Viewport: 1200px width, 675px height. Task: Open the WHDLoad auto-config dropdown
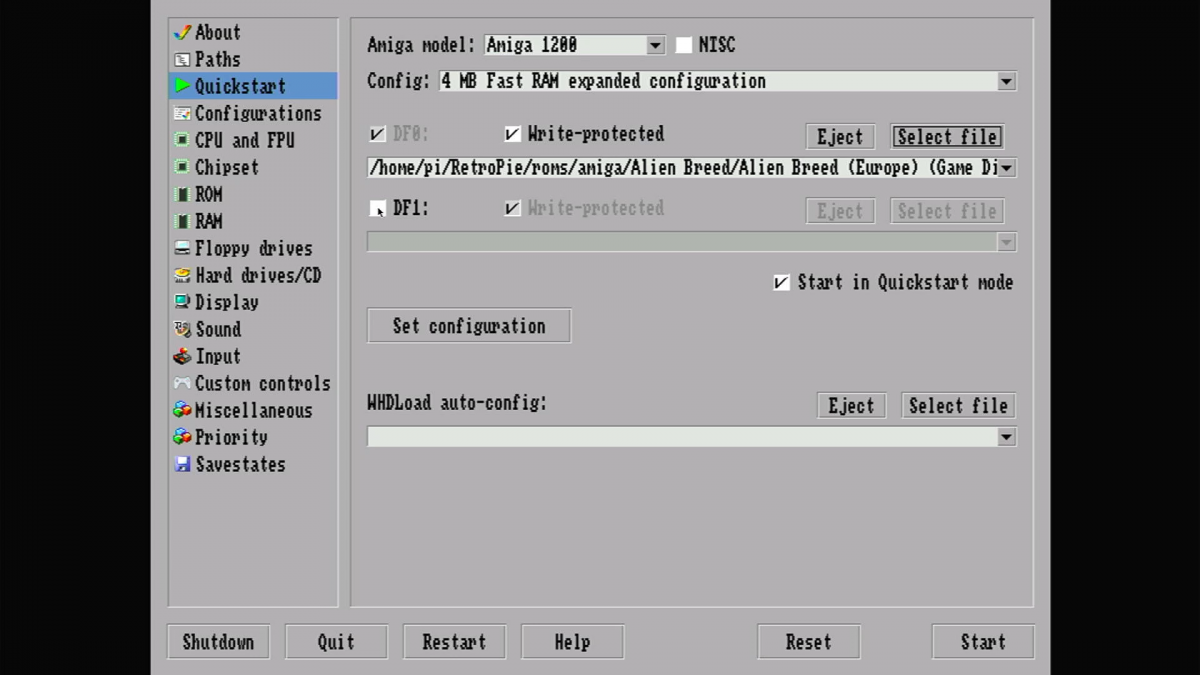pos(1007,437)
